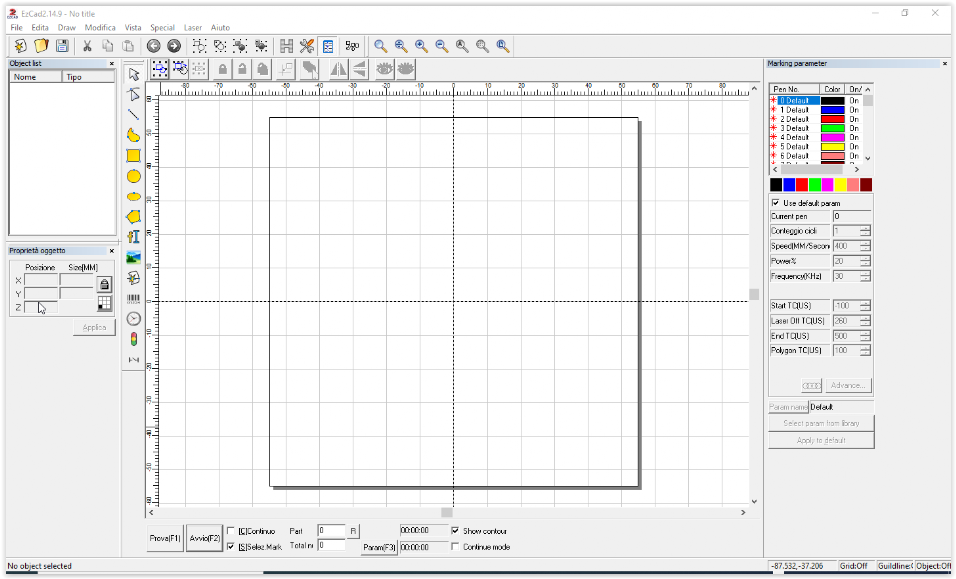Select the rectangle drawing tool
Image resolution: width=956 pixels, height=579 pixels.
click(x=133, y=155)
